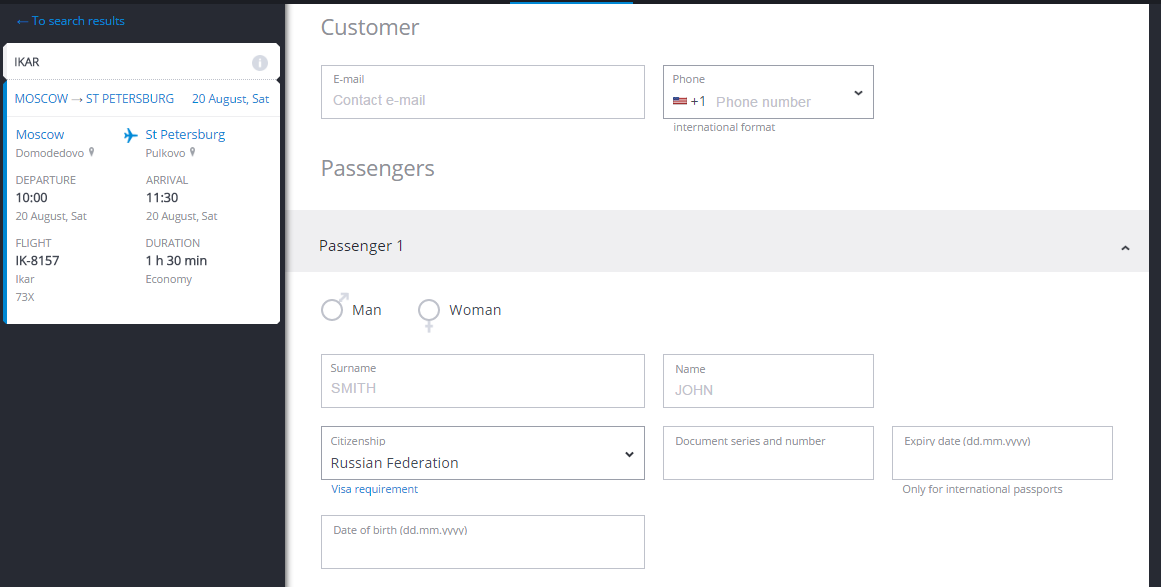The image size is (1161, 587).
Task: Focus the Surname input field
Action: pos(482,388)
